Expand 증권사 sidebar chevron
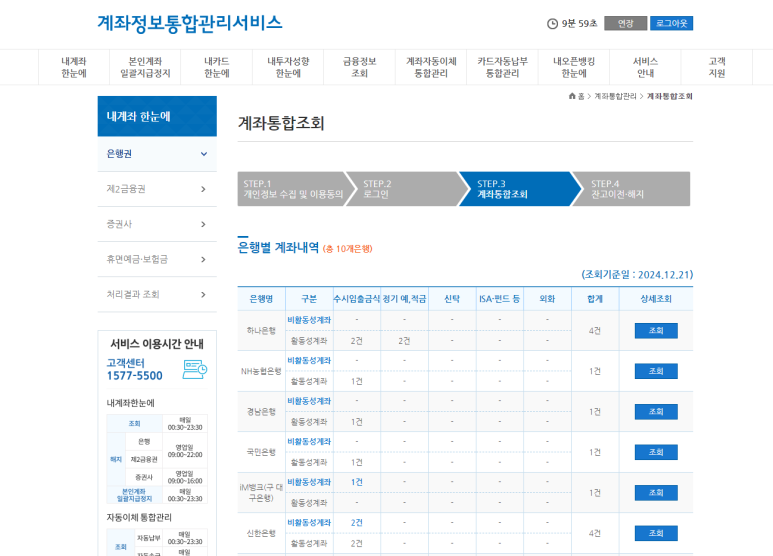Screen dimensions: 773x556 [x=203, y=224]
